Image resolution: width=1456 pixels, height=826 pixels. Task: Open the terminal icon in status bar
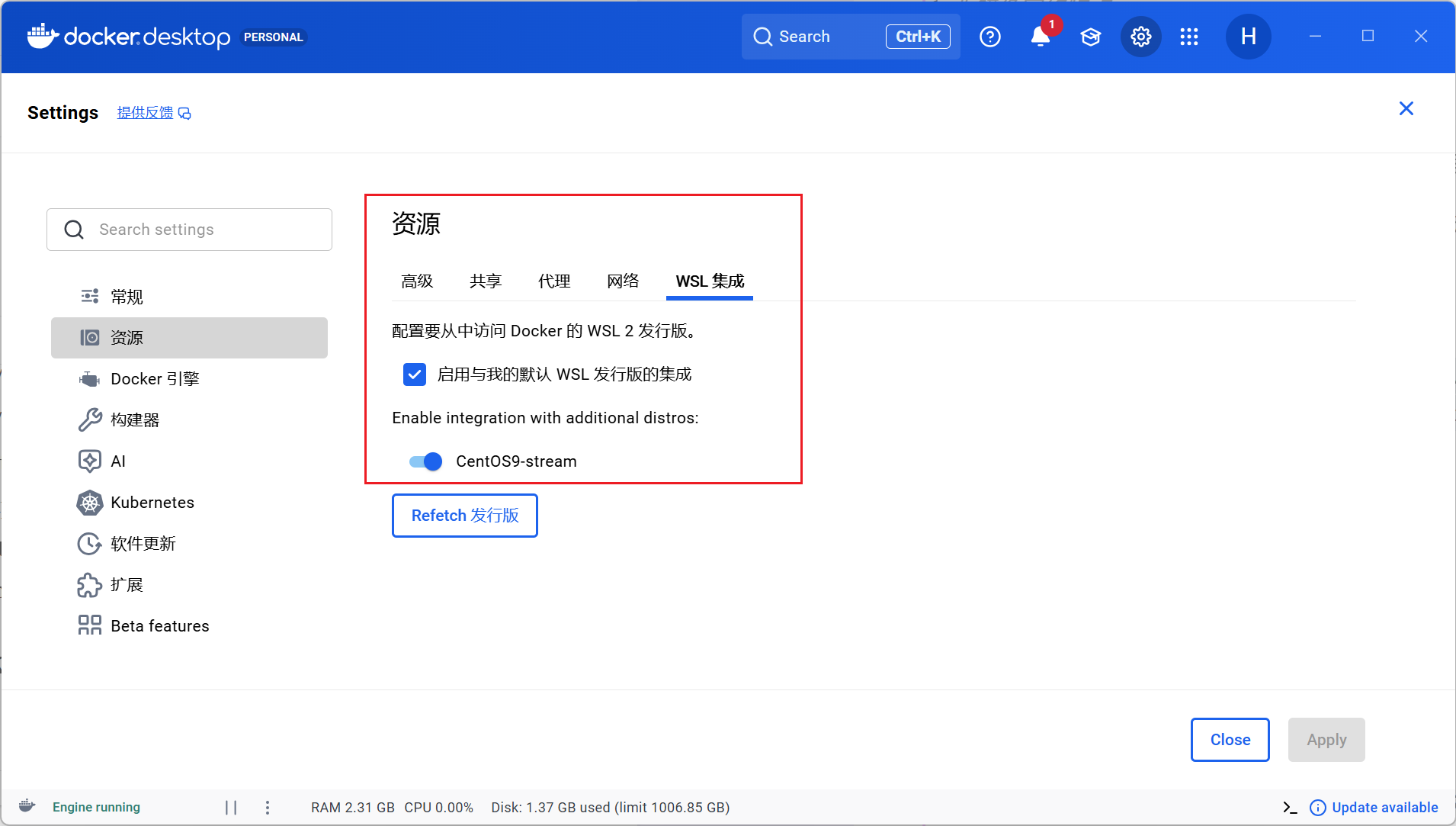click(1289, 808)
